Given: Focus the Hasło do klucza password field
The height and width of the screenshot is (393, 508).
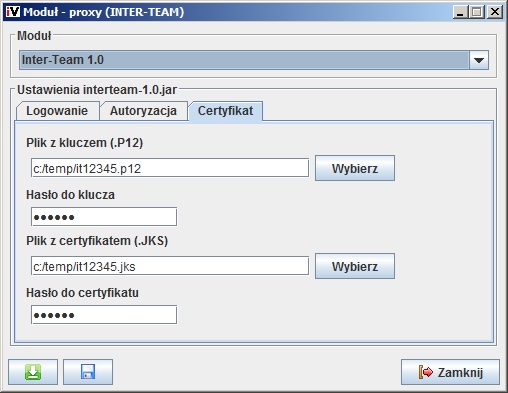Looking at the screenshot, I should tap(104, 217).
